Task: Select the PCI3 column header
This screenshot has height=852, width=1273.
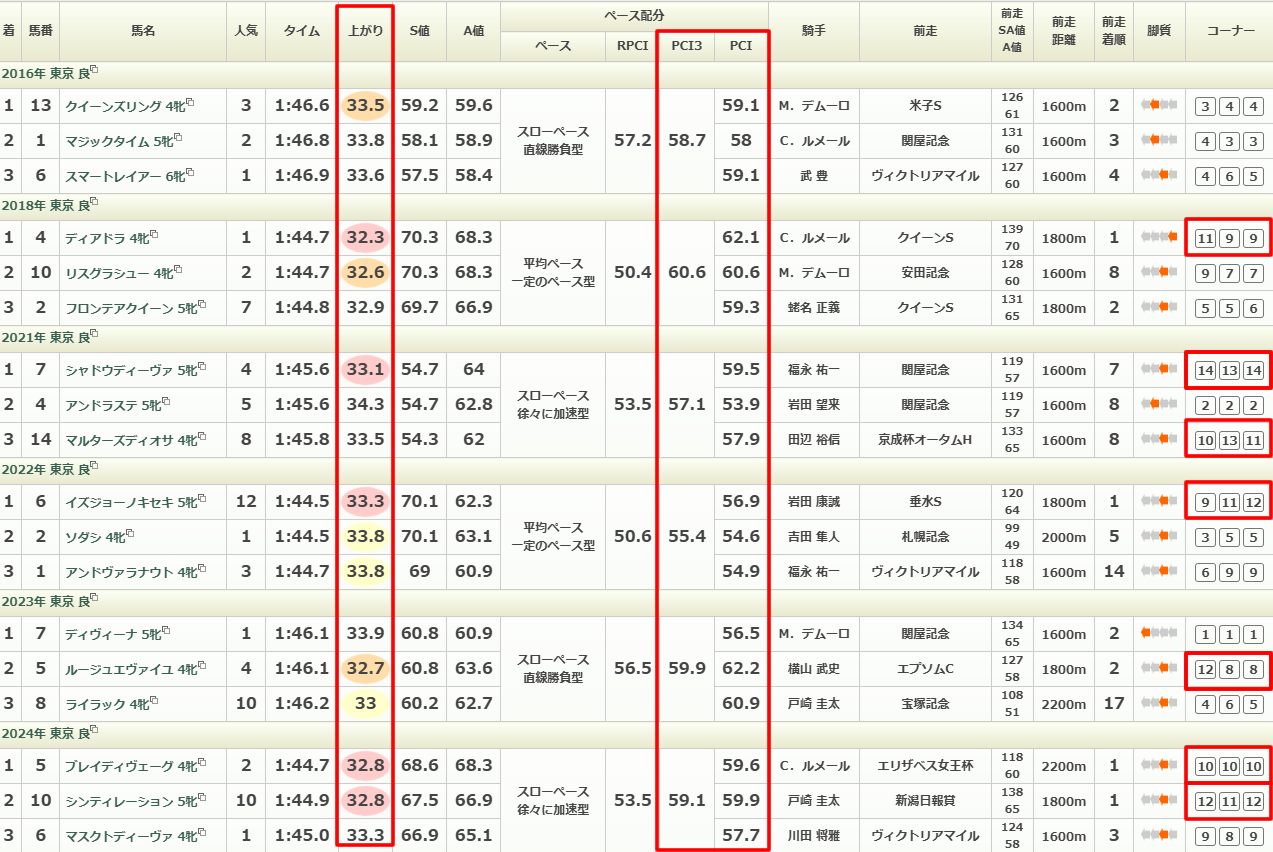Action: 687,46
